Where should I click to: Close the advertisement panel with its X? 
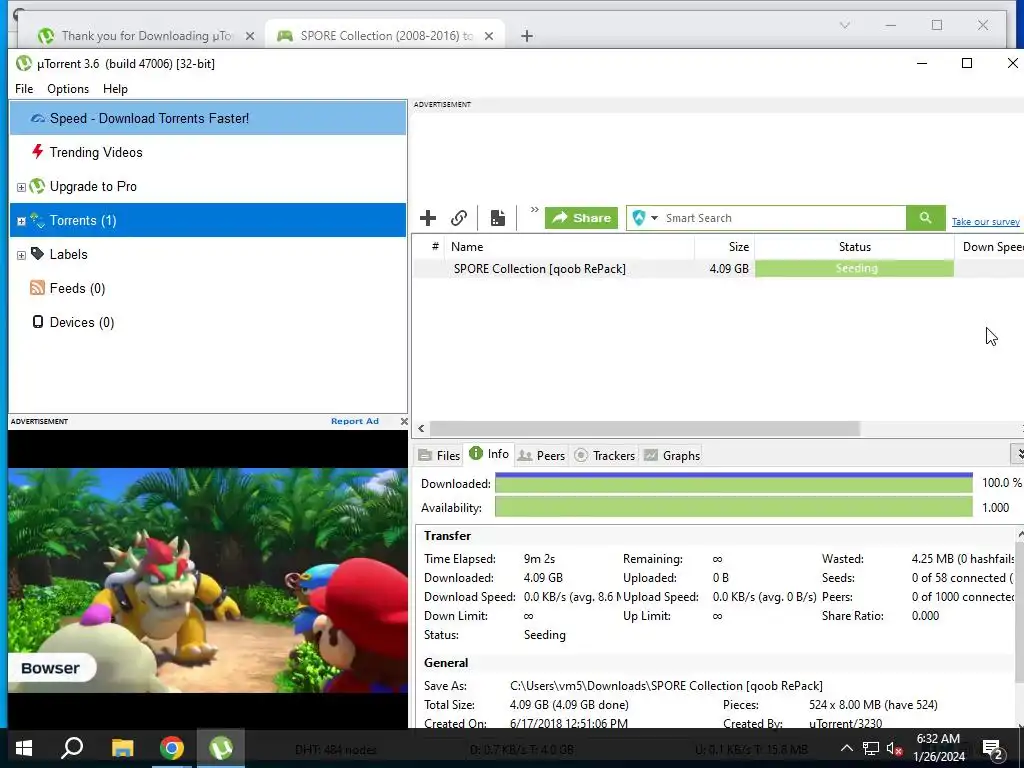(404, 421)
